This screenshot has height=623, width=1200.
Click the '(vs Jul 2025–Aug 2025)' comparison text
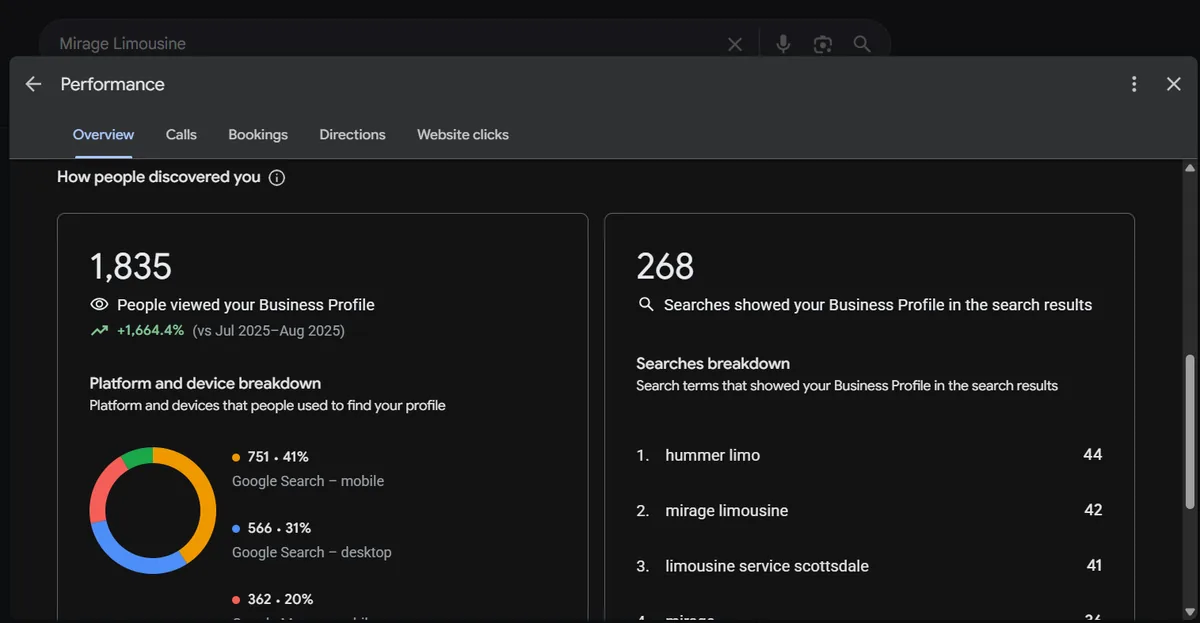268,331
